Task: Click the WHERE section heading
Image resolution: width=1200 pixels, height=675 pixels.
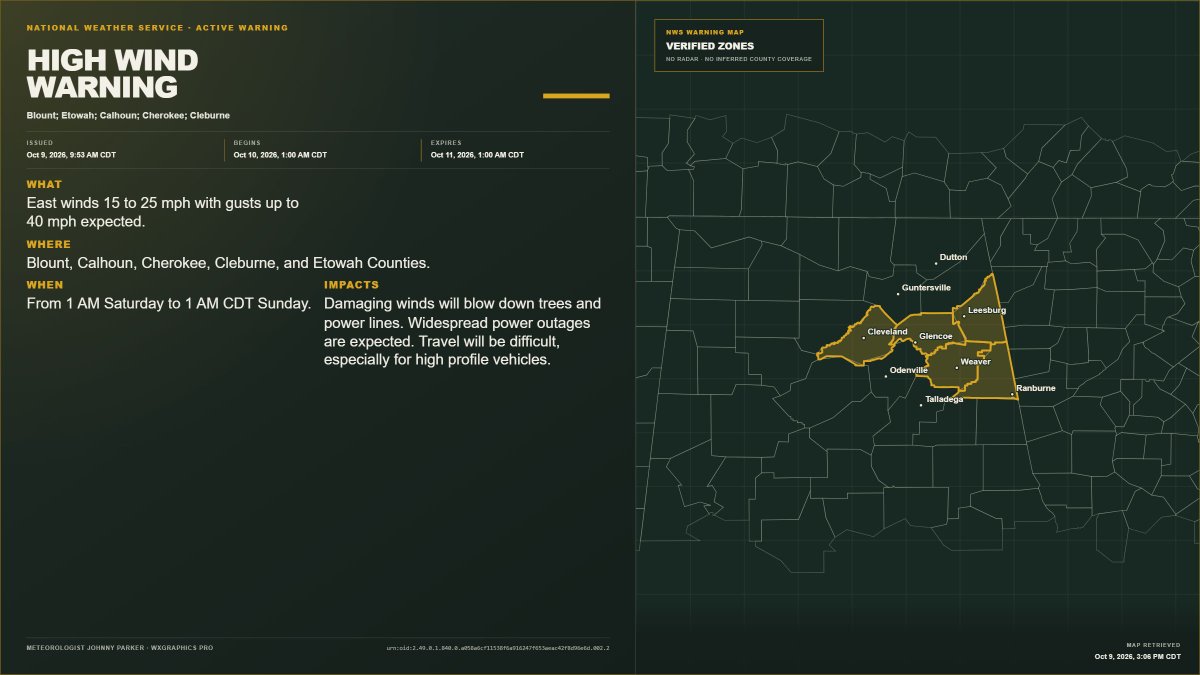Action: pyautogui.click(x=49, y=244)
